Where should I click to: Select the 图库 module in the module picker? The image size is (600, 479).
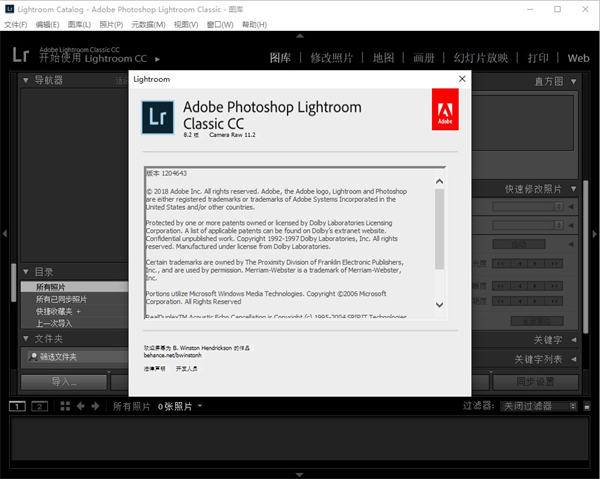coord(280,58)
